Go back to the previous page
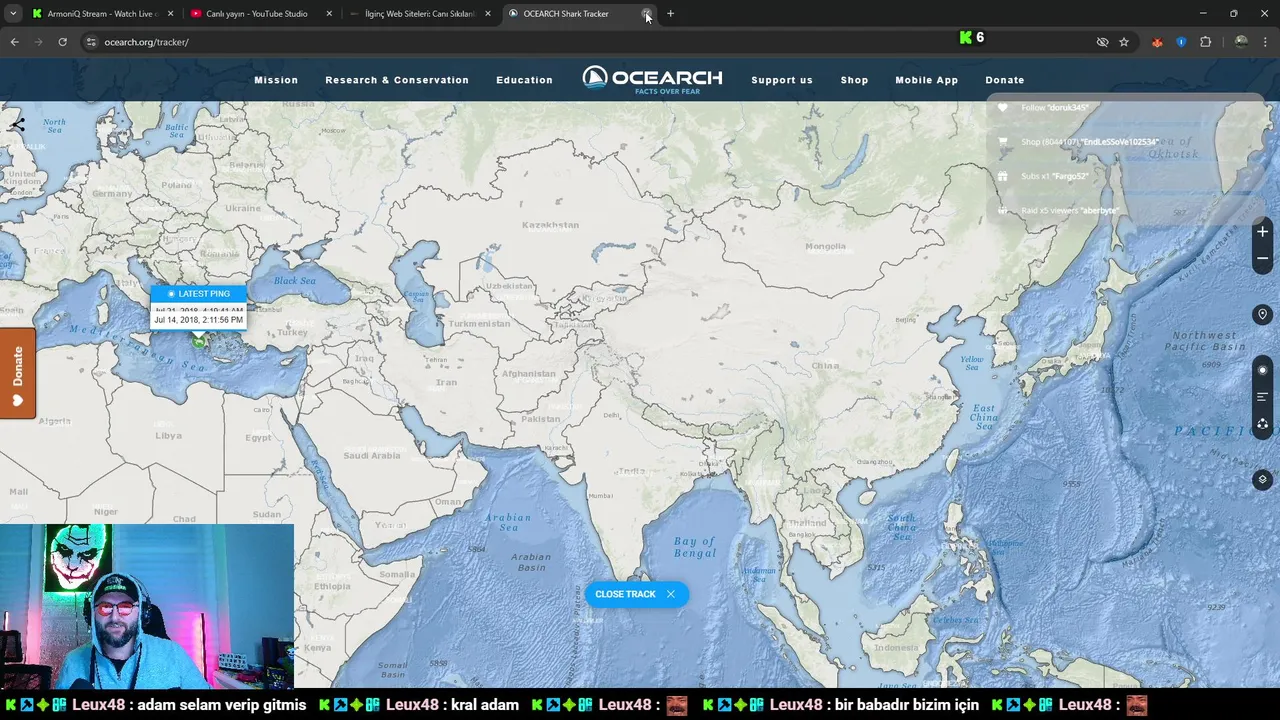Viewport: 1280px width, 720px height. click(x=14, y=42)
